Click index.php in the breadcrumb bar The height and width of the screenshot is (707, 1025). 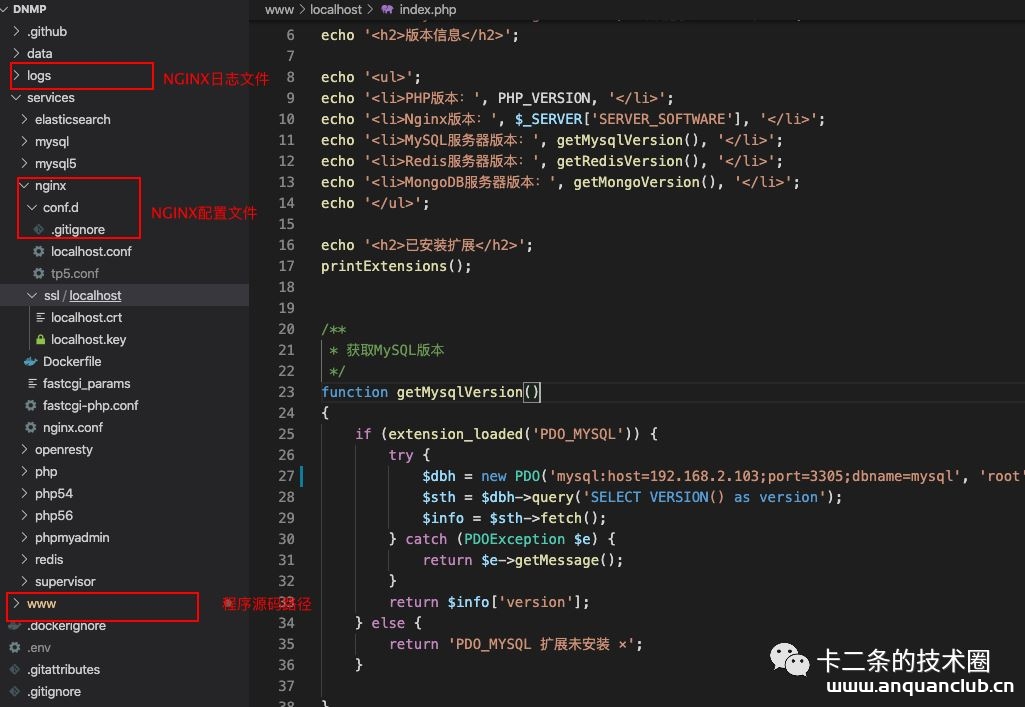(x=428, y=9)
